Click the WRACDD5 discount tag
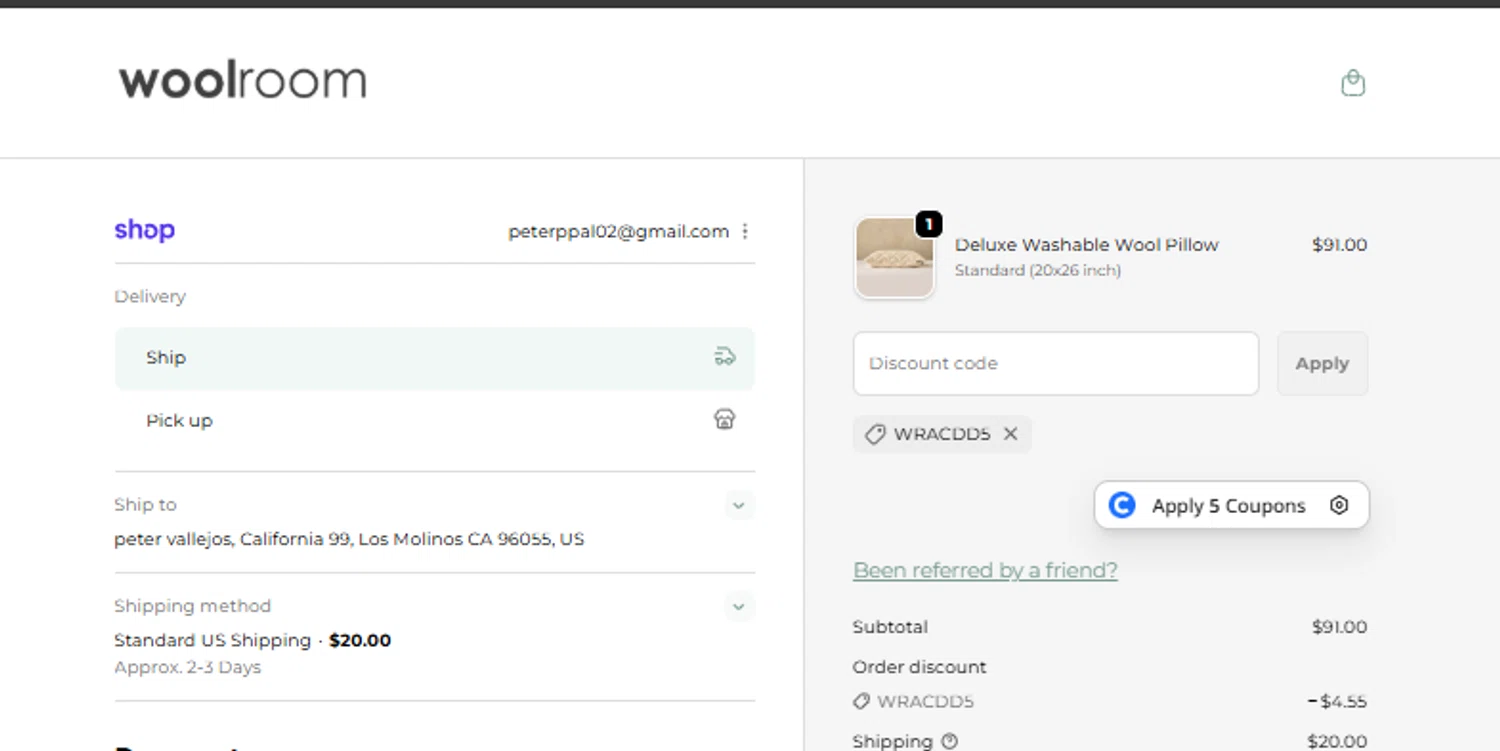The height and width of the screenshot is (751, 1500). 930,434
